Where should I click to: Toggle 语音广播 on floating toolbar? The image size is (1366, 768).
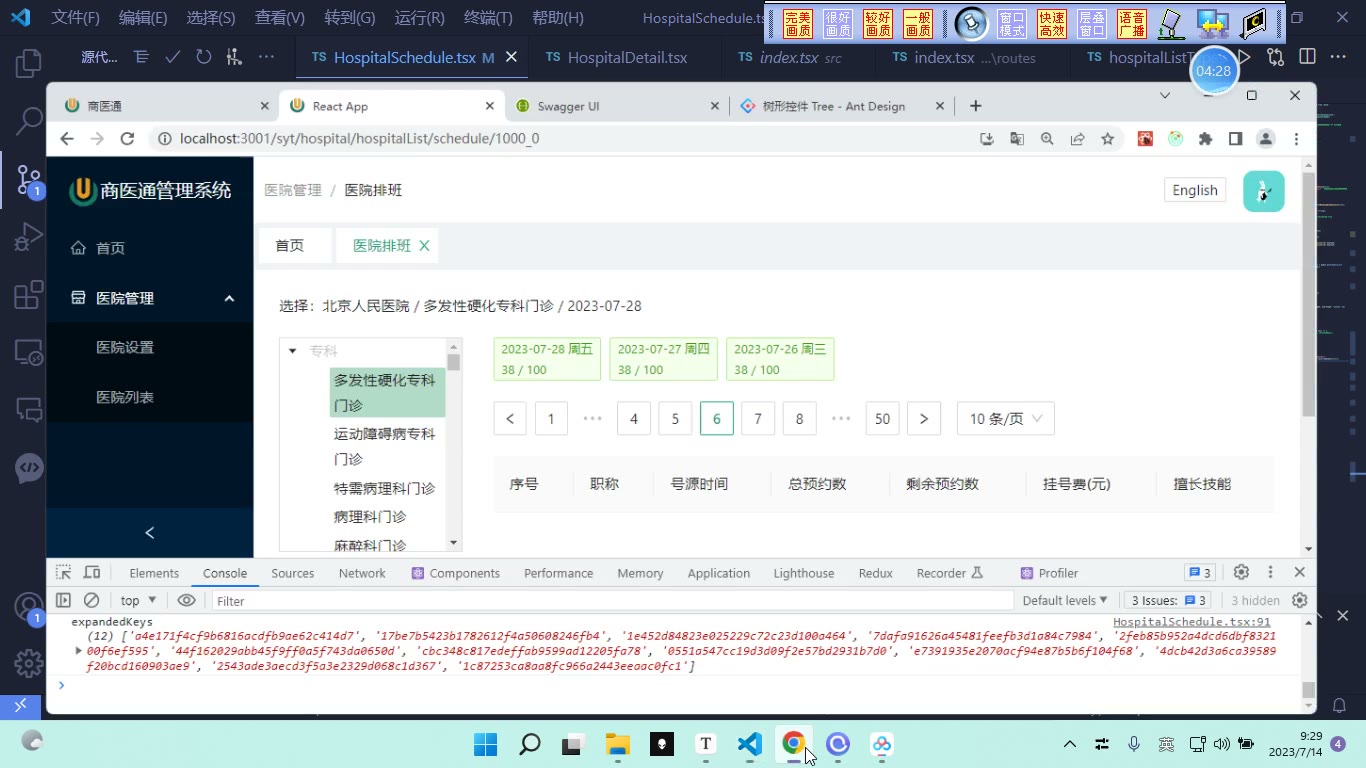[1132, 23]
